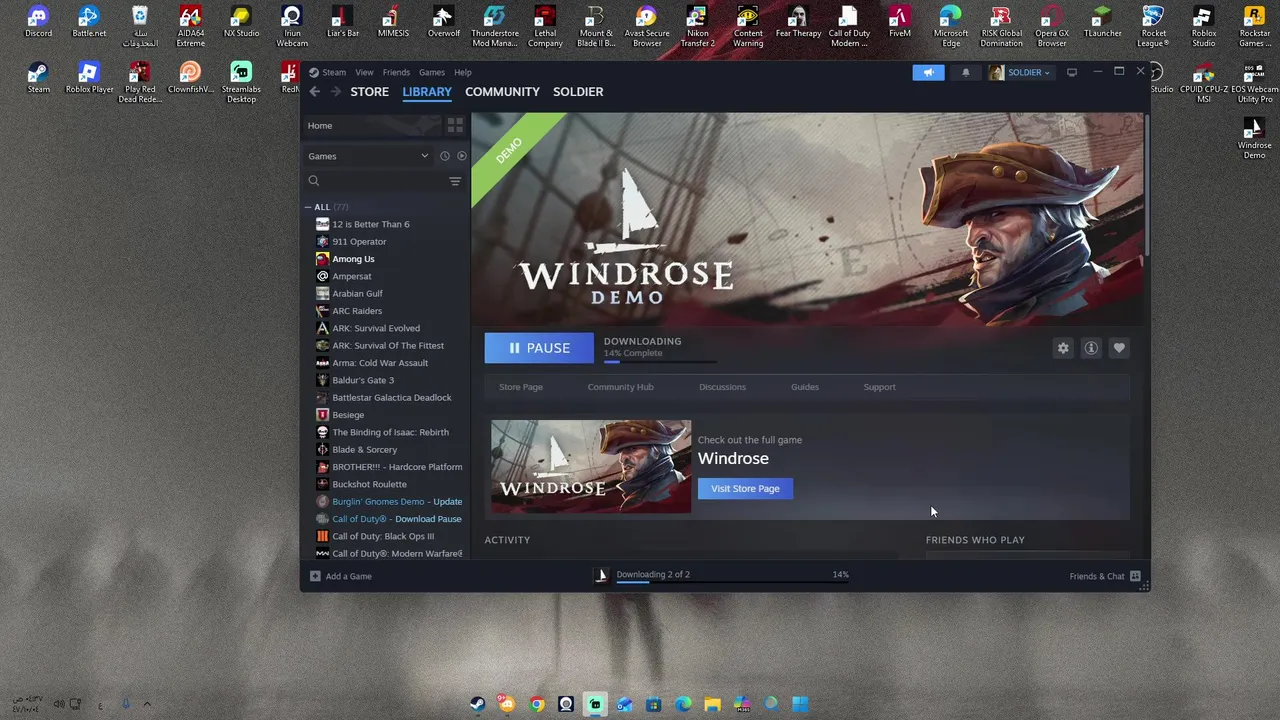Click the Add a Game plus icon
Viewport: 1280px width, 720px height.
315,576
